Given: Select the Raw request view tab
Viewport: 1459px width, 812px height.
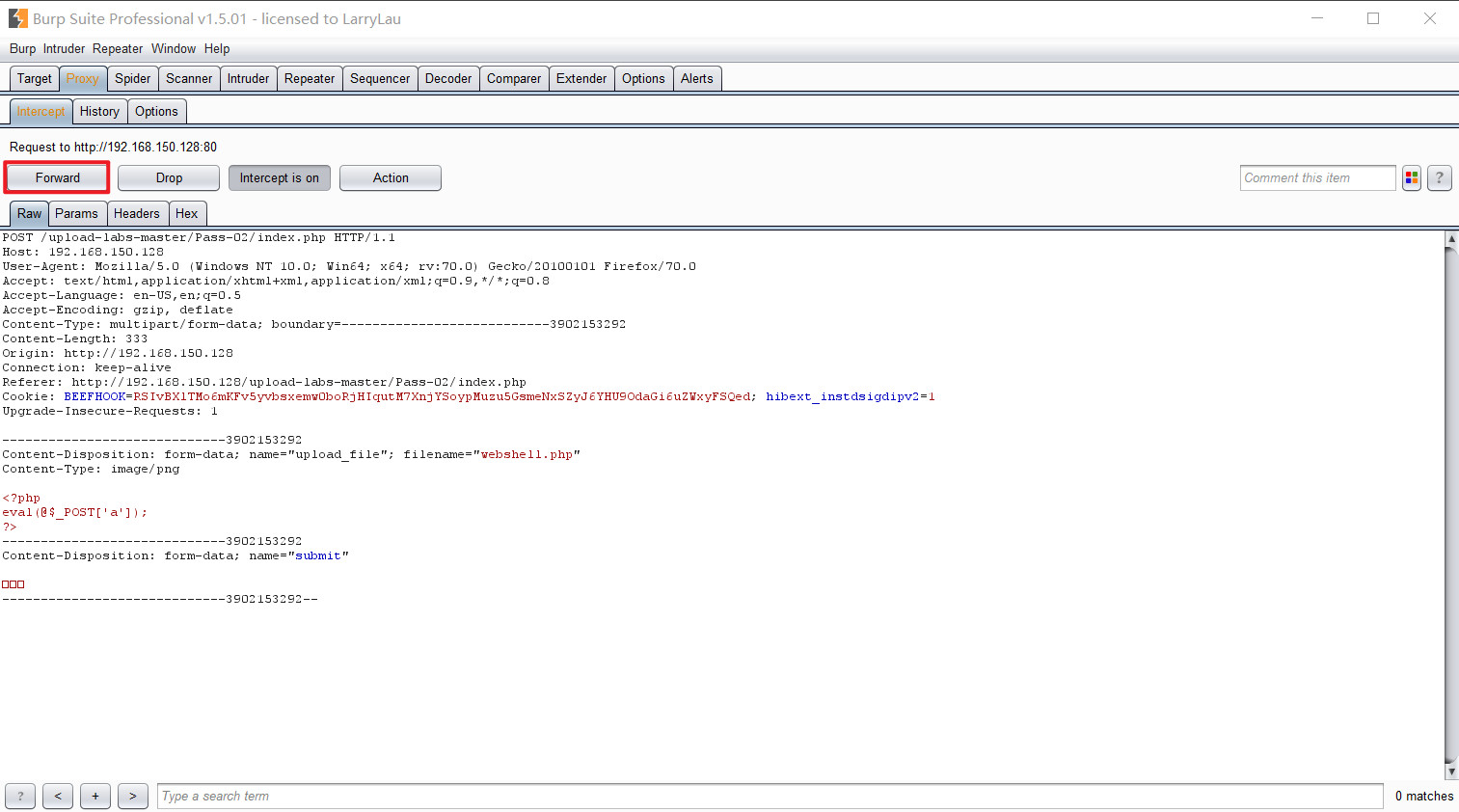Looking at the screenshot, I should click(30, 214).
